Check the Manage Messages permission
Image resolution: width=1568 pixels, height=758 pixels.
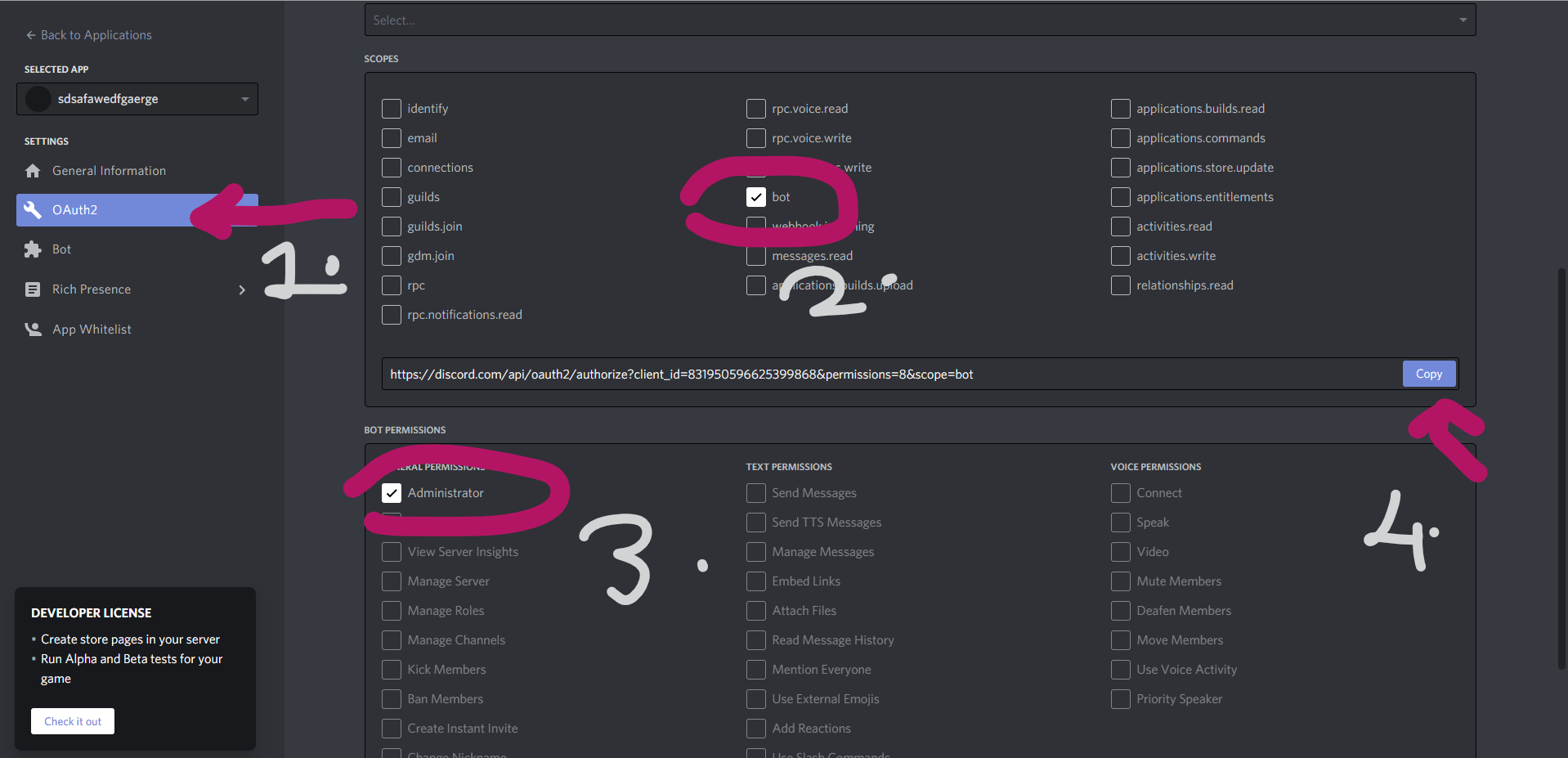pos(756,552)
